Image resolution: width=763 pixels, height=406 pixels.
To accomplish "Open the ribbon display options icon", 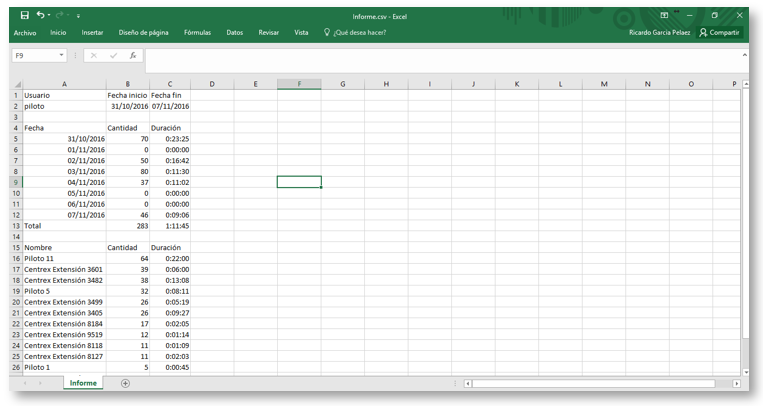I will click(x=664, y=15).
